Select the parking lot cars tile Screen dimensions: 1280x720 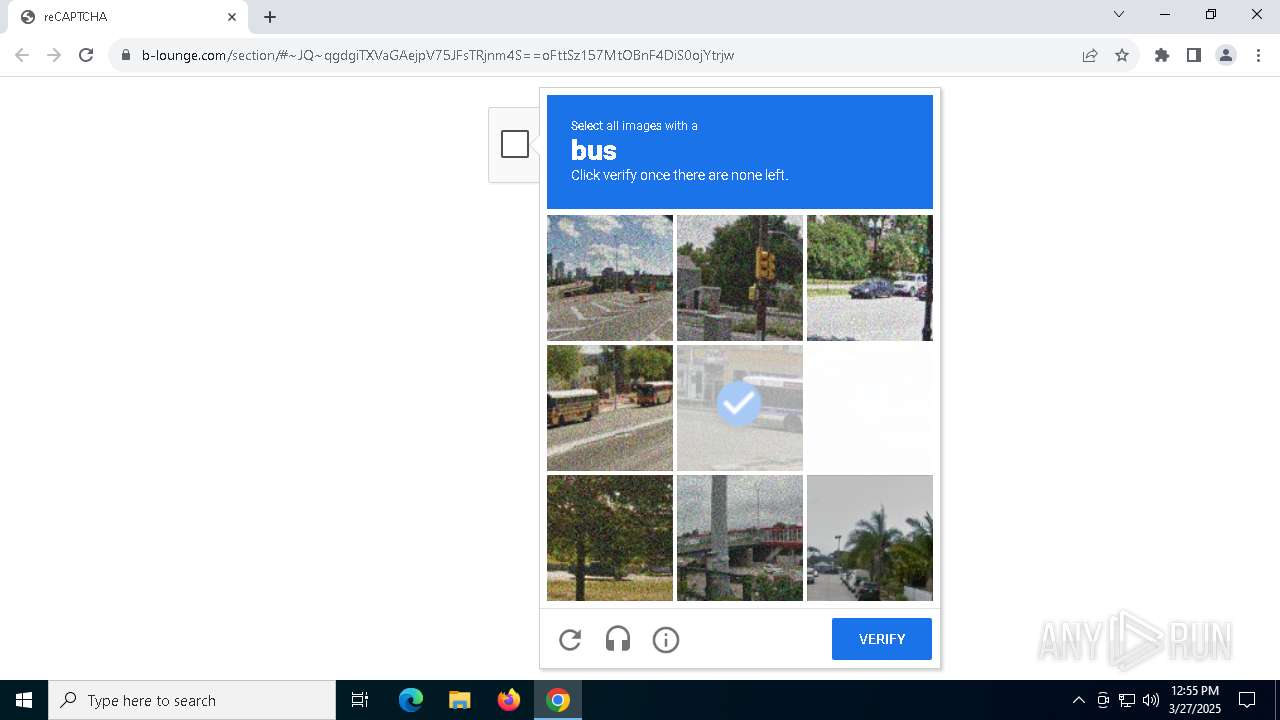(x=870, y=278)
